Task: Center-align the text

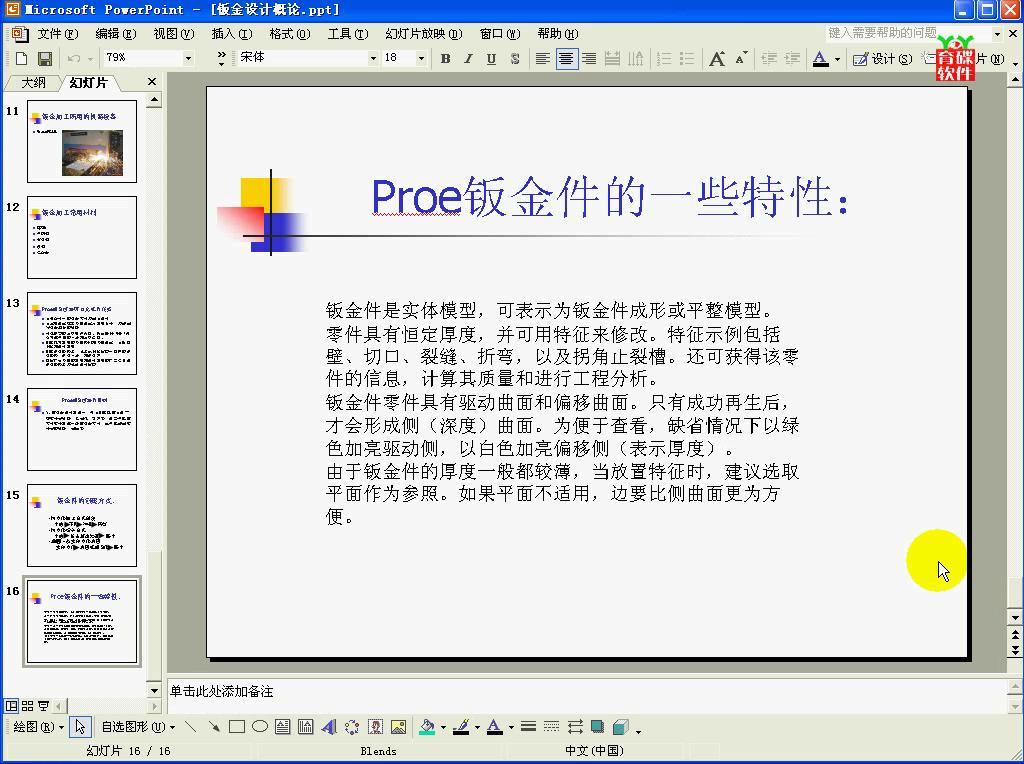Action: point(566,58)
